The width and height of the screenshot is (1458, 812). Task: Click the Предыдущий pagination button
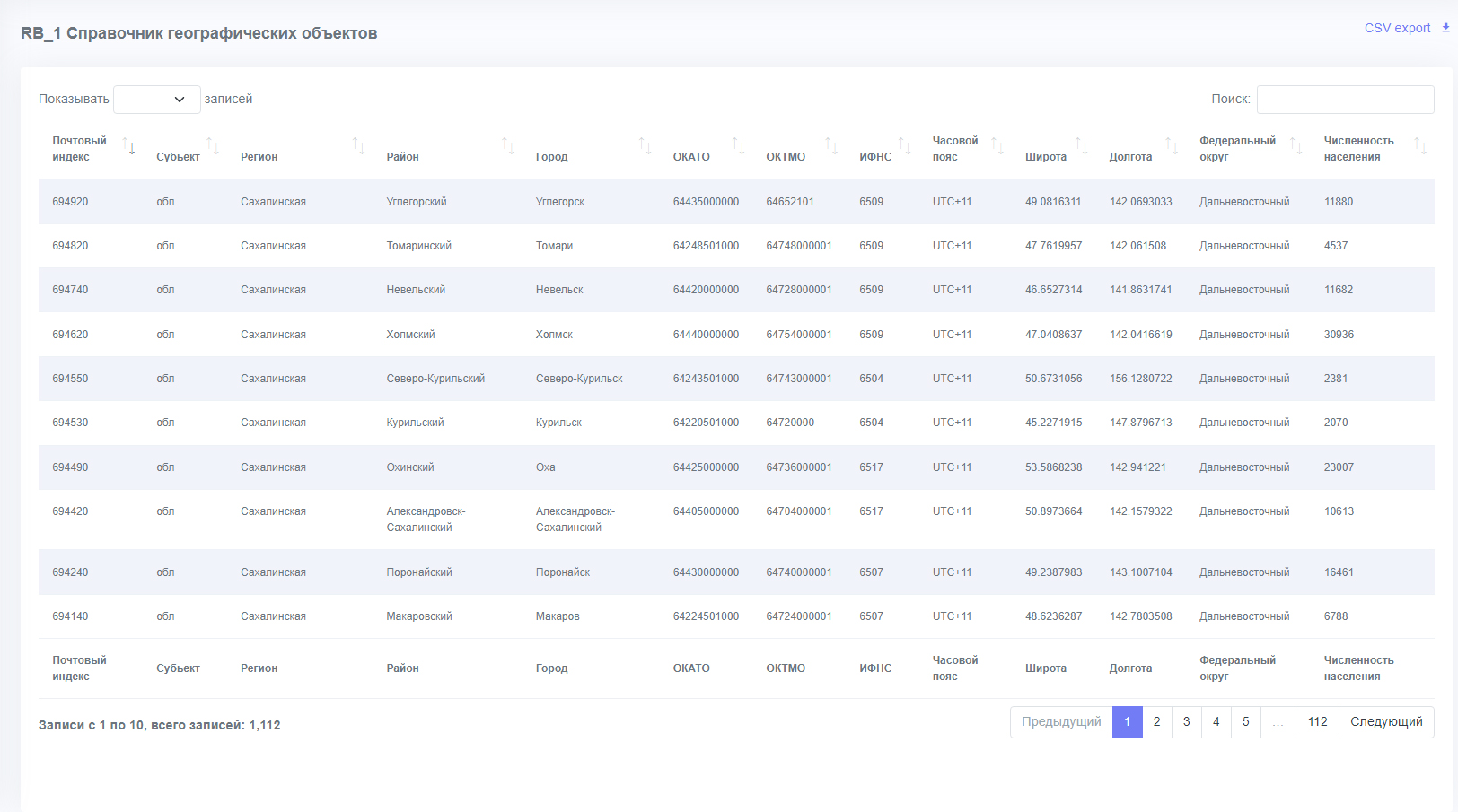(1061, 722)
